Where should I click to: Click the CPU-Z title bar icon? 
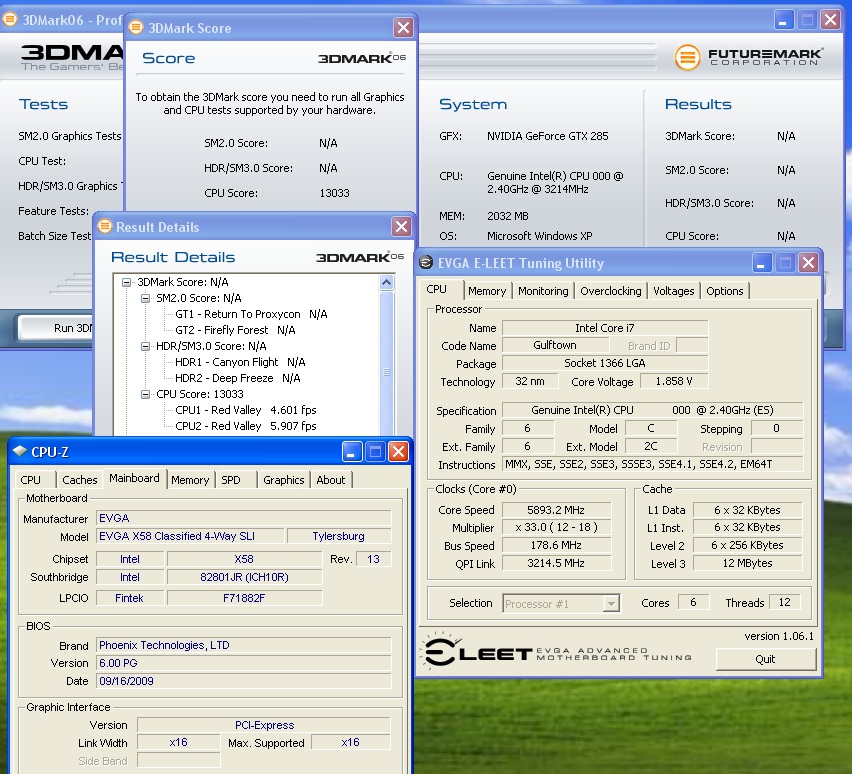point(20,451)
